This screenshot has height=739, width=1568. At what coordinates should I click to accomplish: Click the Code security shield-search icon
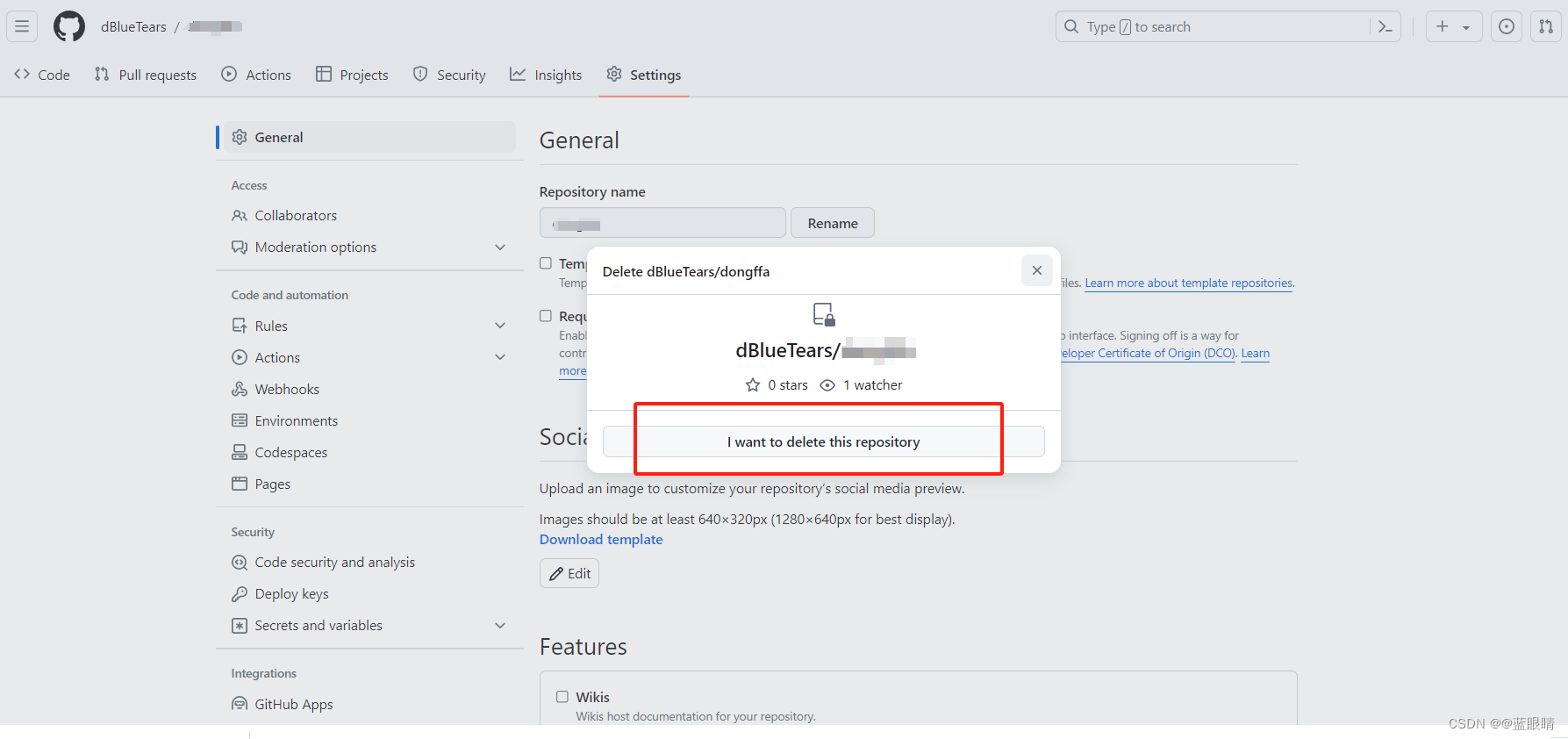[240, 562]
